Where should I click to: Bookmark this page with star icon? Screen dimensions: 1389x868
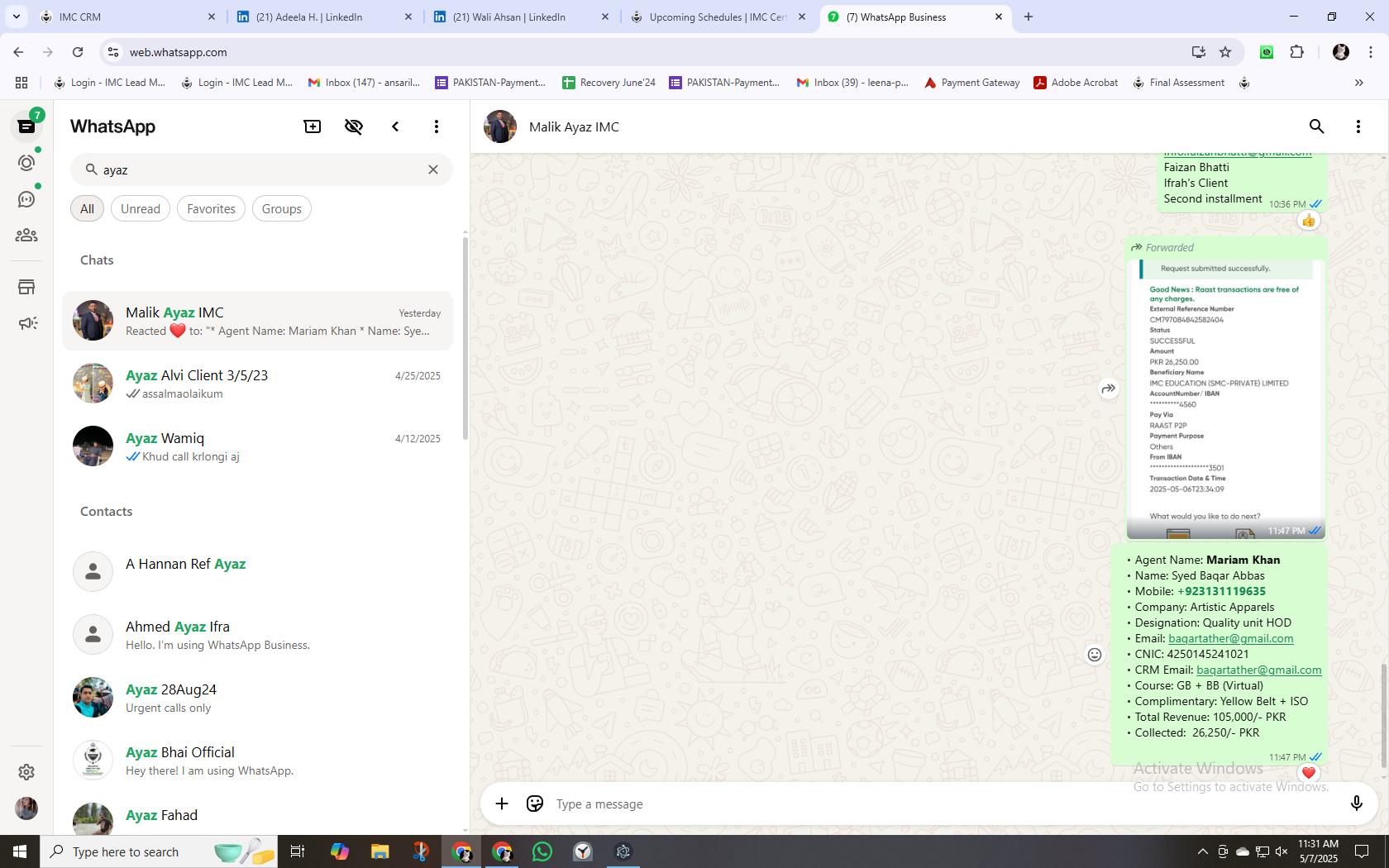[1225, 52]
